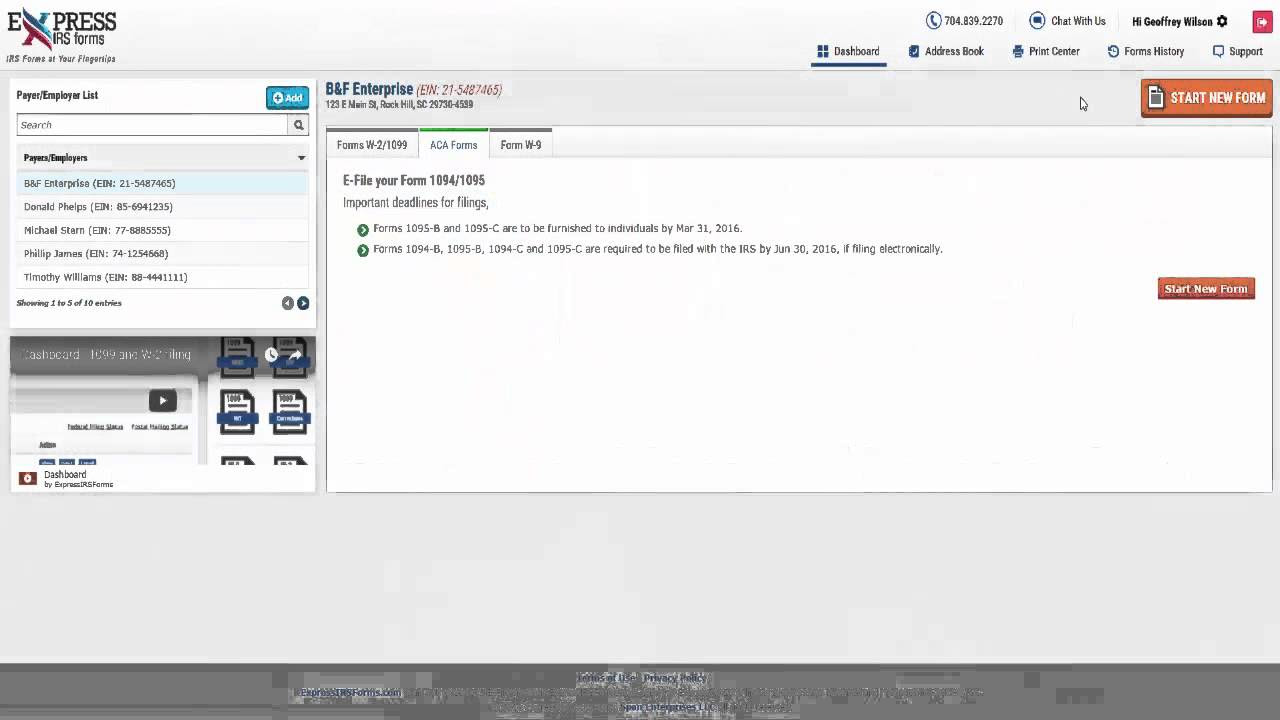
Task: Click the video channel icon beside Dashboard
Action: click(28, 479)
